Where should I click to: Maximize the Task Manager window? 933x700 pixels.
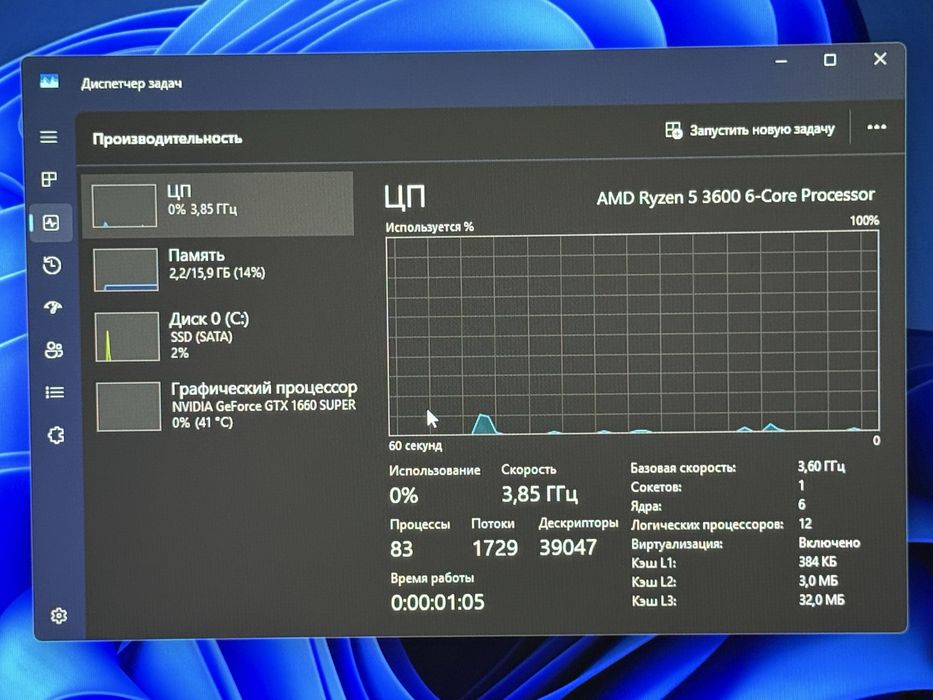click(x=830, y=60)
